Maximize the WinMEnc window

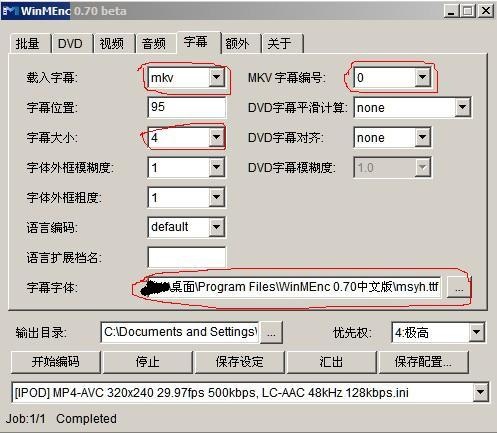tap(467, 11)
